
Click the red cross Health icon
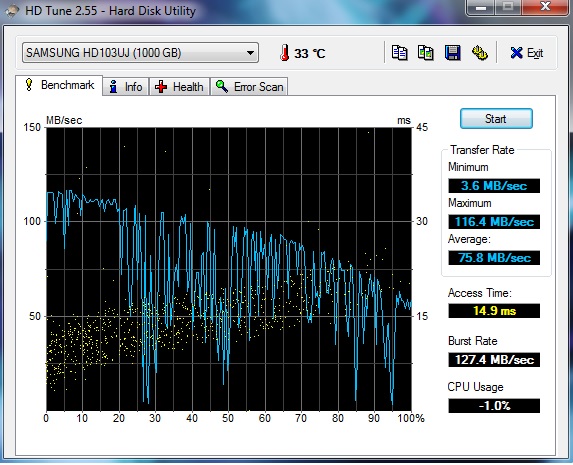[x=161, y=87]
